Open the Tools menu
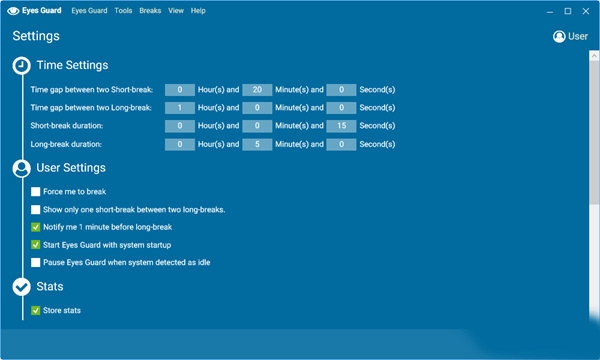The height and width of the screenshot is (360, 600). [x=123, y=11]
